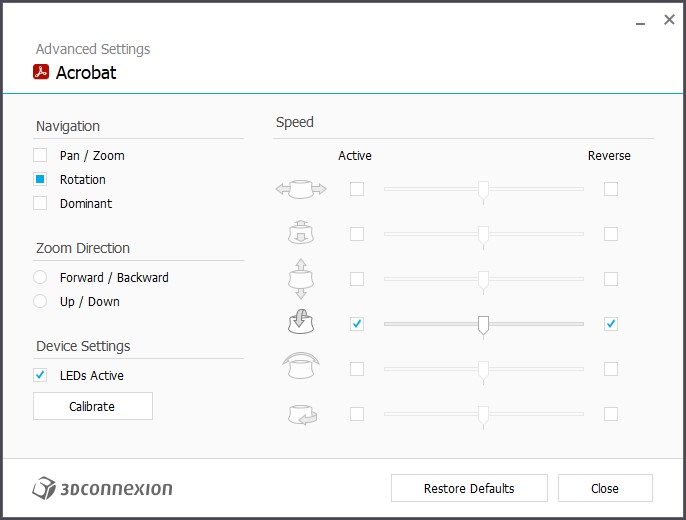Enable Active for pan left/right axis

[357, 189]
